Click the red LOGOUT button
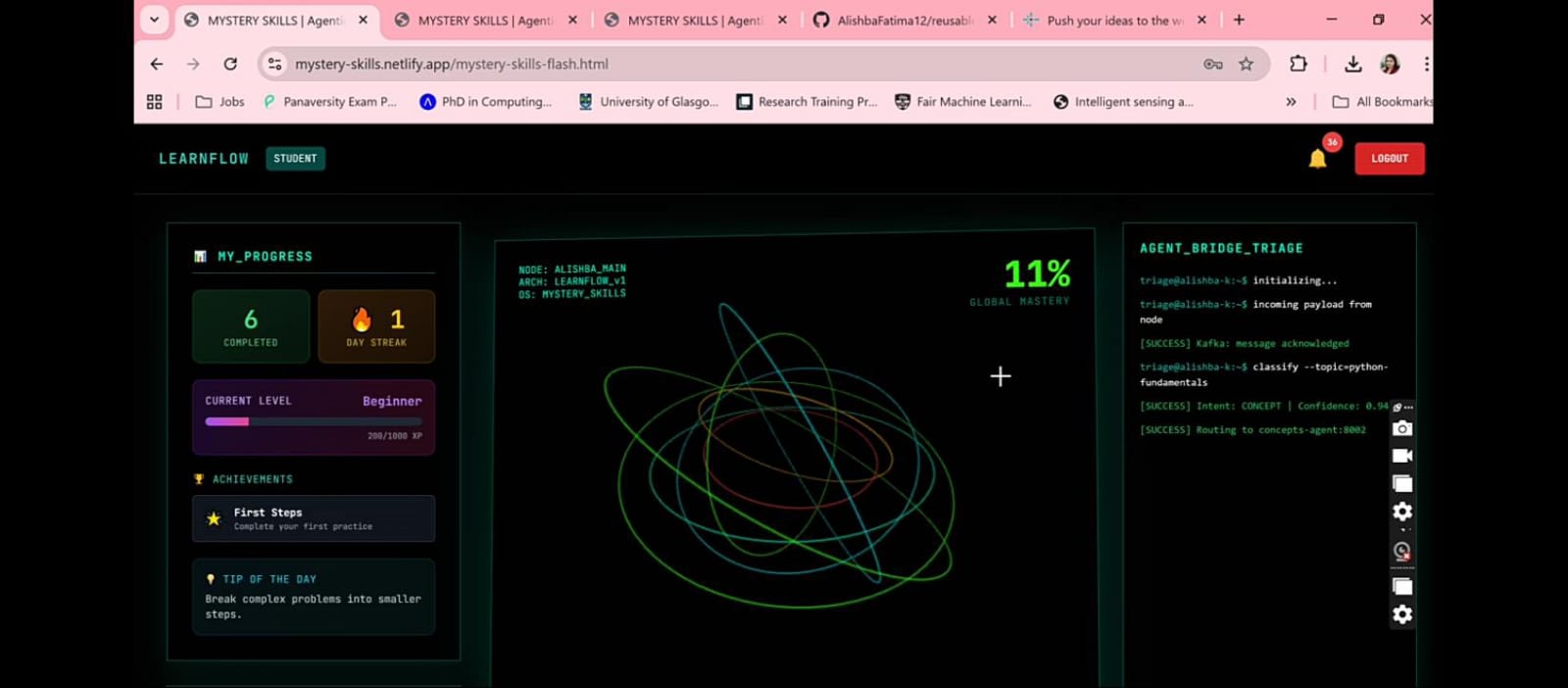The width and height of the screenshot is (1568, 688). (1389, 159)
